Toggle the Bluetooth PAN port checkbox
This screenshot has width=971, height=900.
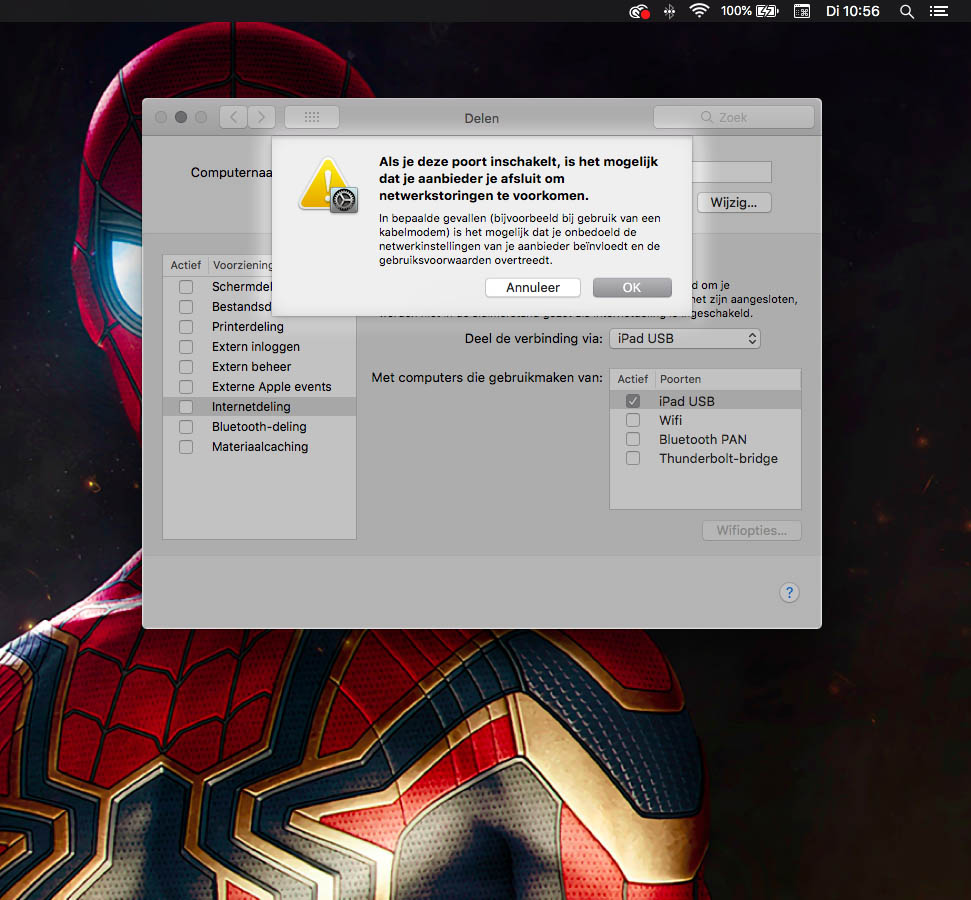click(633, 439)
